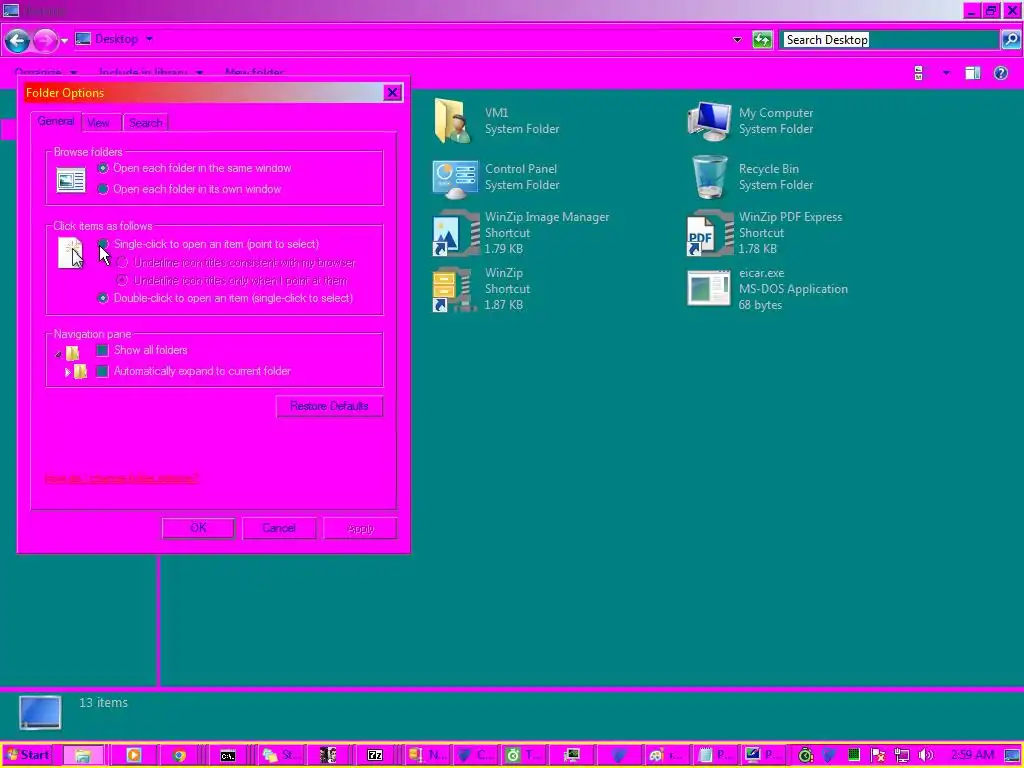Select the My Computer icon
Screen dimensions: 1024x768
tap(709, 121)
